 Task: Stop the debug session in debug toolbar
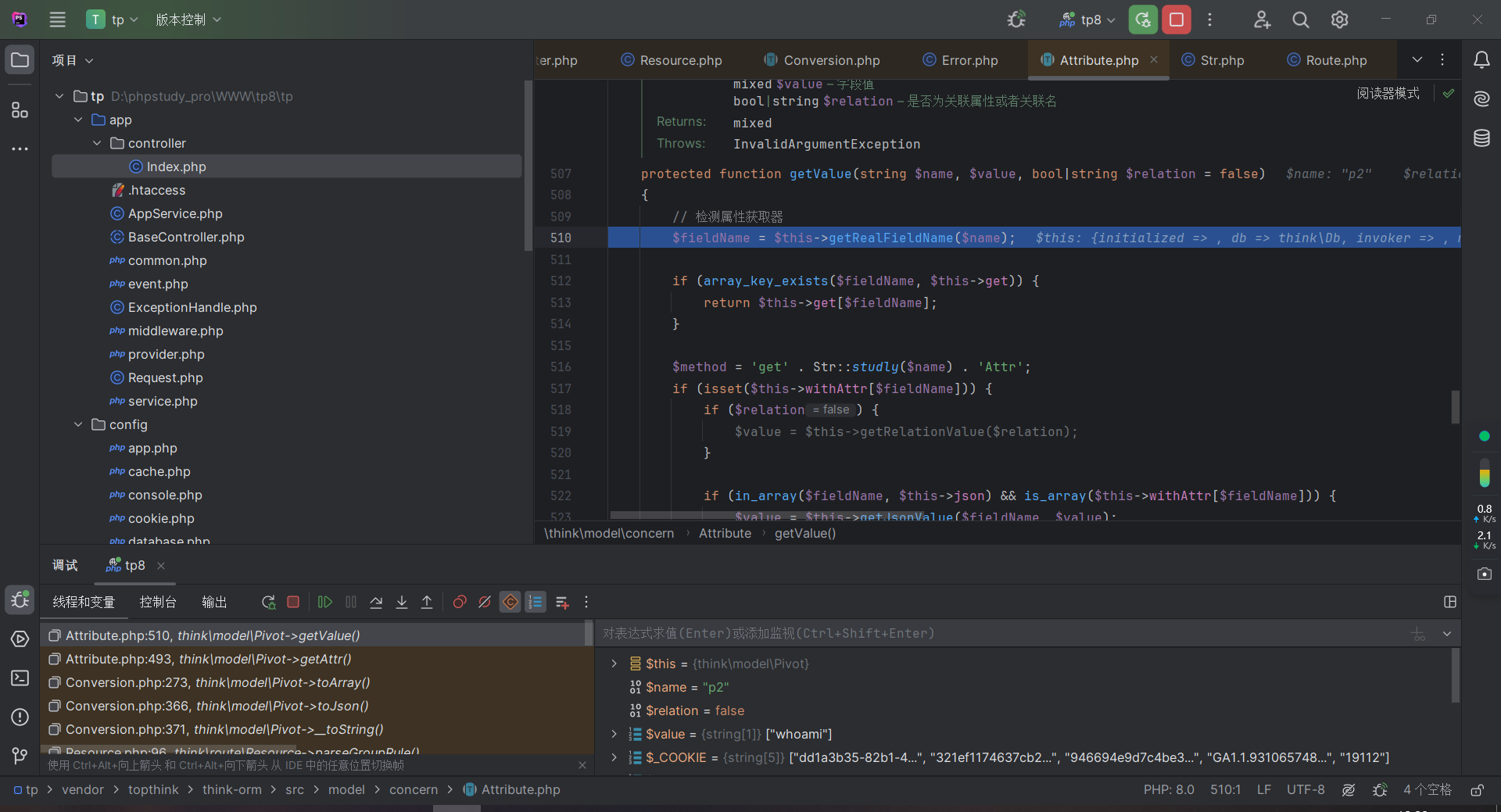293,602
